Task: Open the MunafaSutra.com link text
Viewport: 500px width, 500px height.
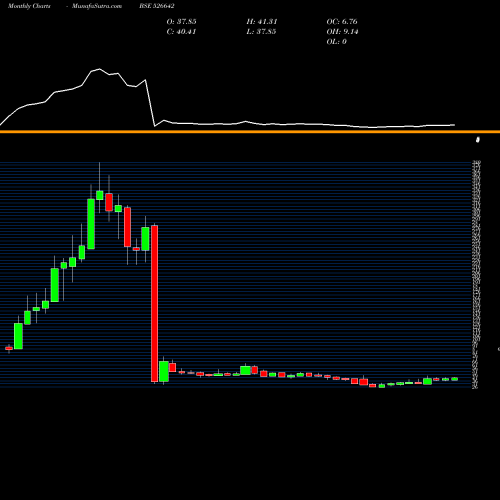Action: click(x=97, y=6)
